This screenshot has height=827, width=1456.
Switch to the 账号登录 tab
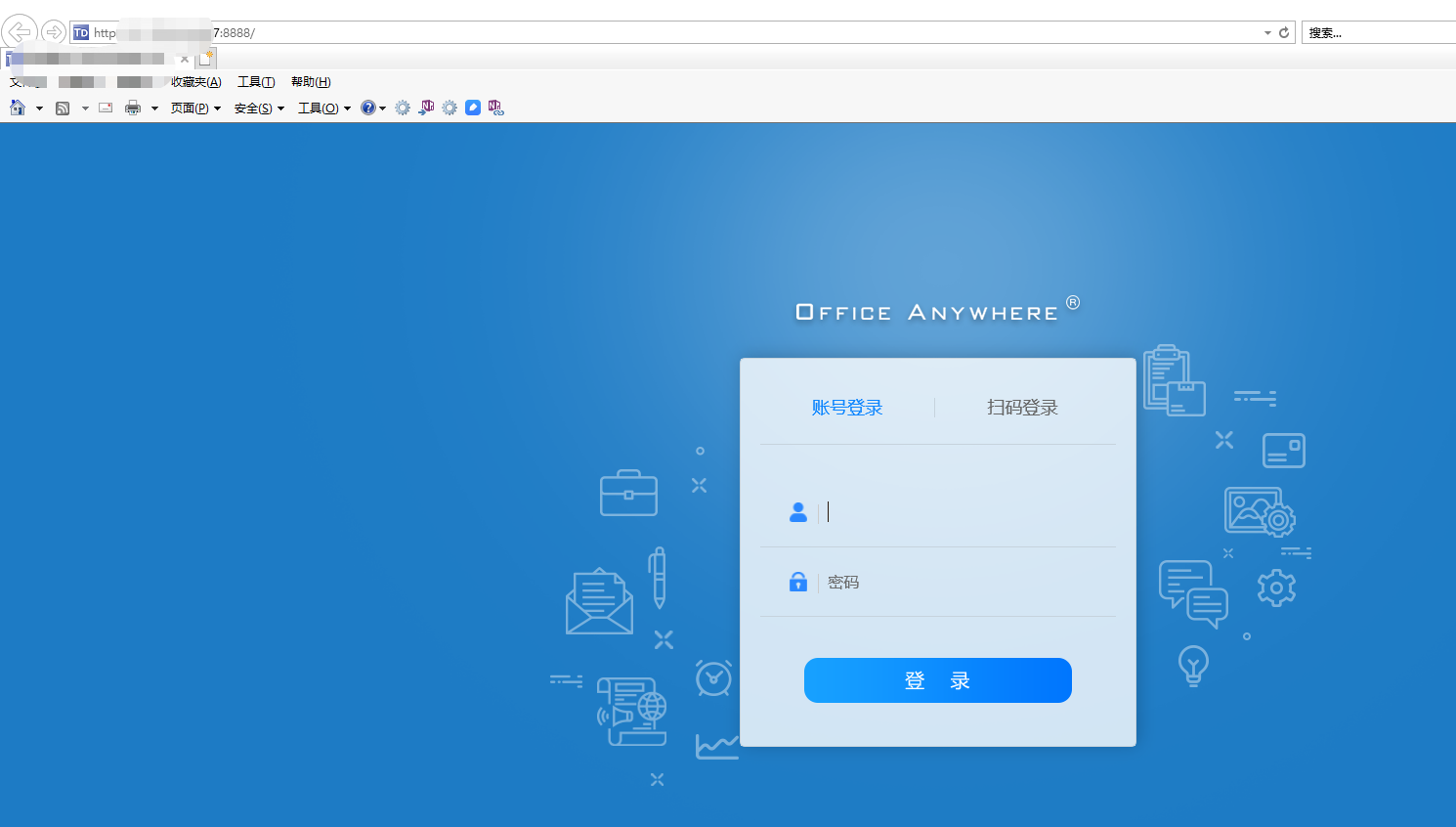click(x=847, y=408)
